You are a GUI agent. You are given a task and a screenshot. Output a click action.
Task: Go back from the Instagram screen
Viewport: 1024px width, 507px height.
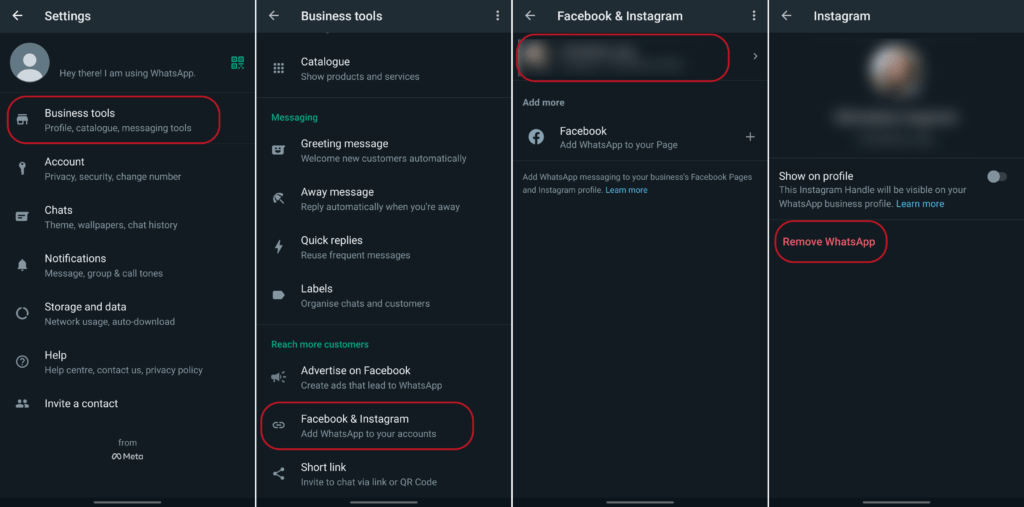[x=787, y=16]
